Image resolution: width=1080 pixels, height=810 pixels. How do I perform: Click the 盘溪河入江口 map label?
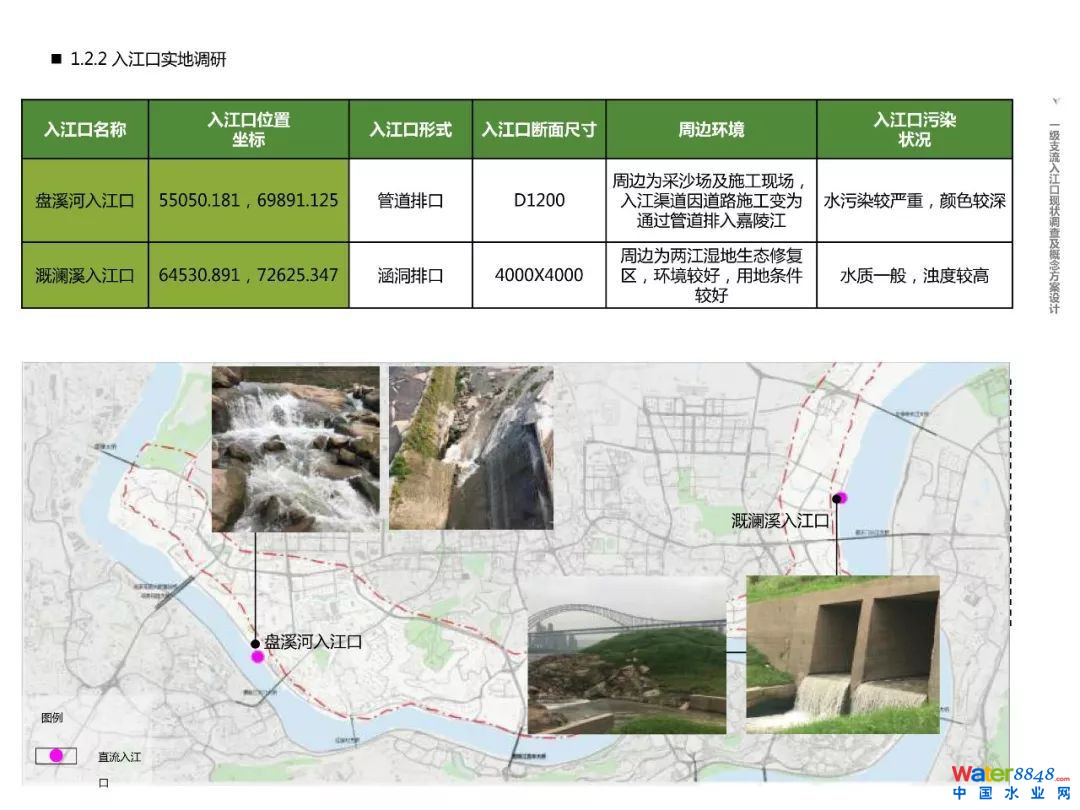coord(313,641)
